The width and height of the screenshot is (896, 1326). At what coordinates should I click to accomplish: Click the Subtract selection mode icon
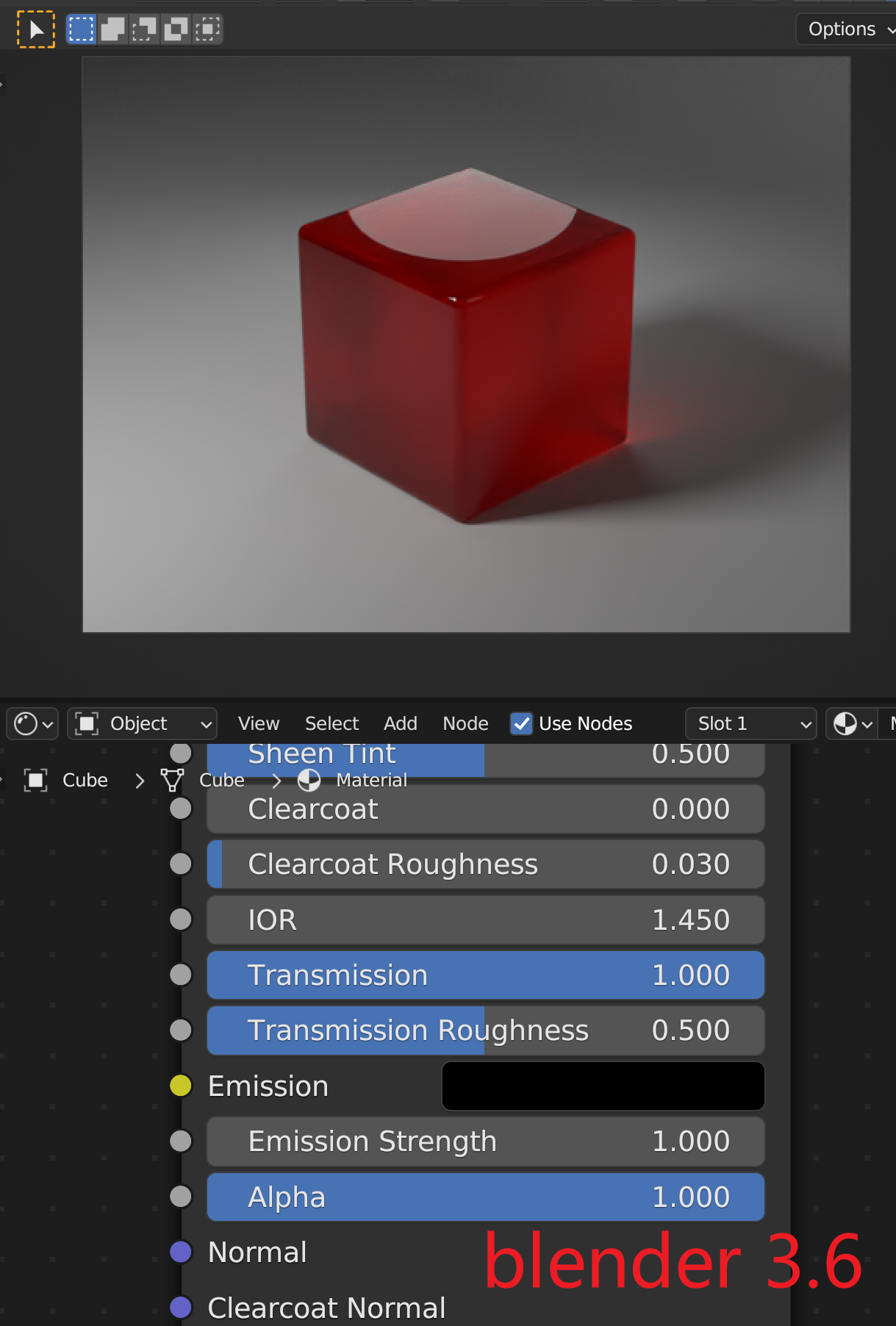point(144,29)
